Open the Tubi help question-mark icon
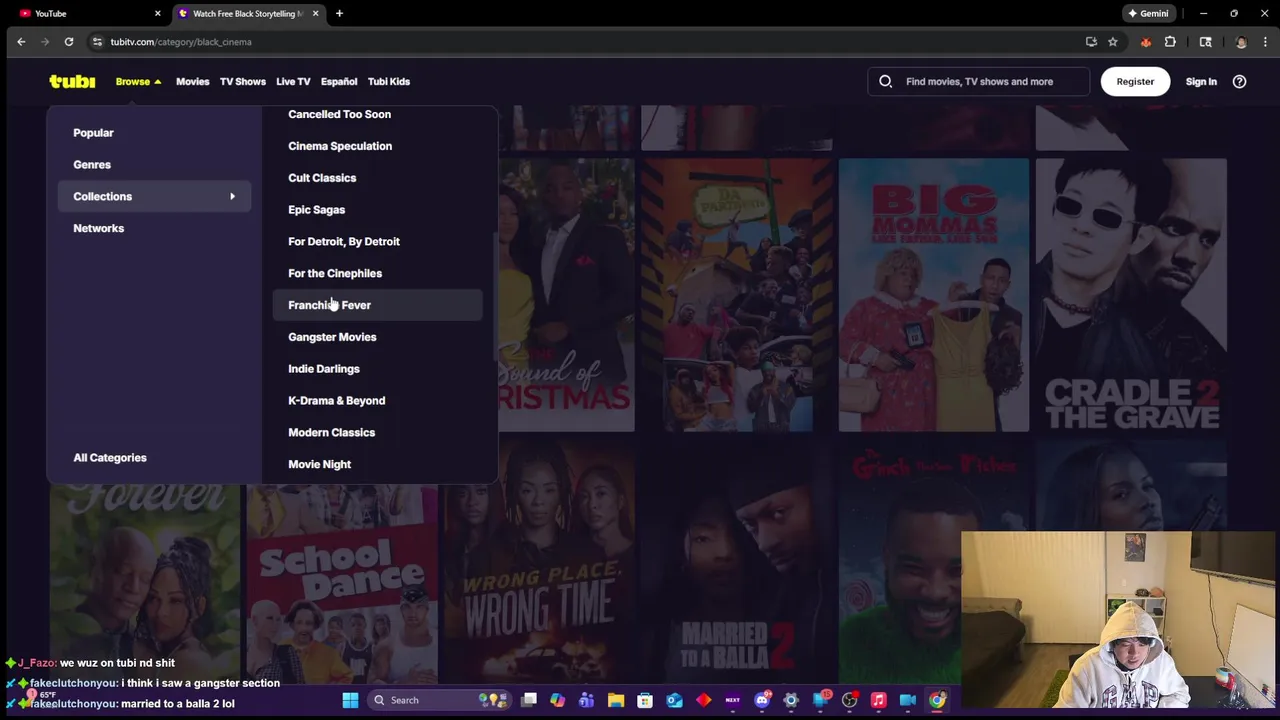This screenshot has width=1280, height=720. coord(1239,82)
